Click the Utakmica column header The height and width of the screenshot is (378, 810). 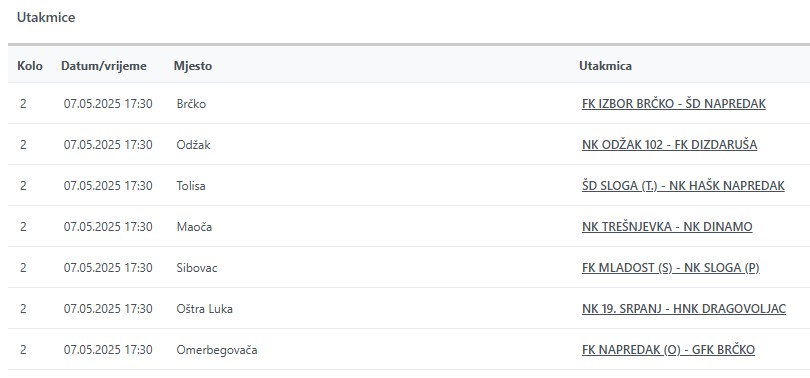point(605,66)
